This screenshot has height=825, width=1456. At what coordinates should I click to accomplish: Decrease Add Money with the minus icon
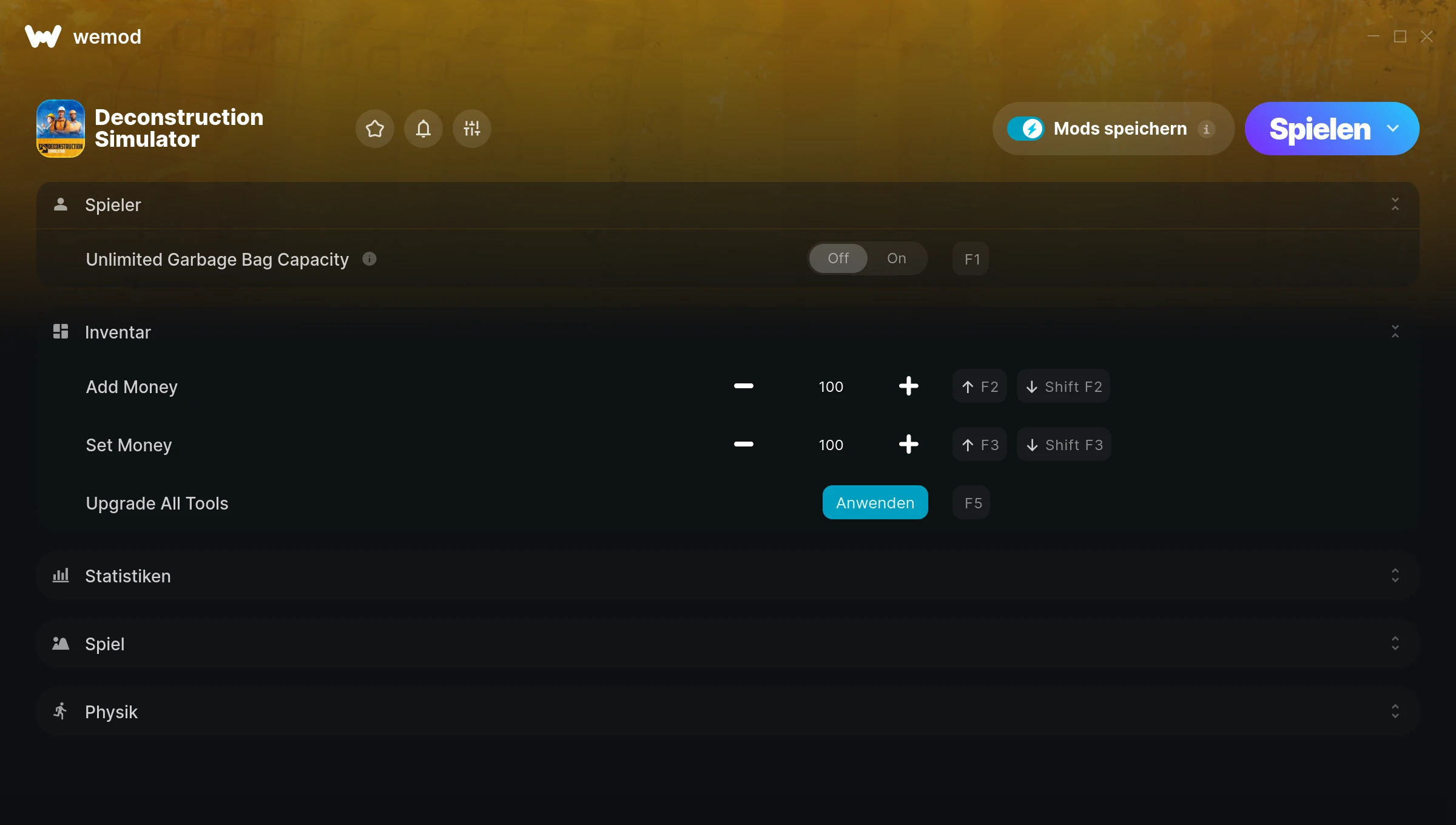point(744,386)
